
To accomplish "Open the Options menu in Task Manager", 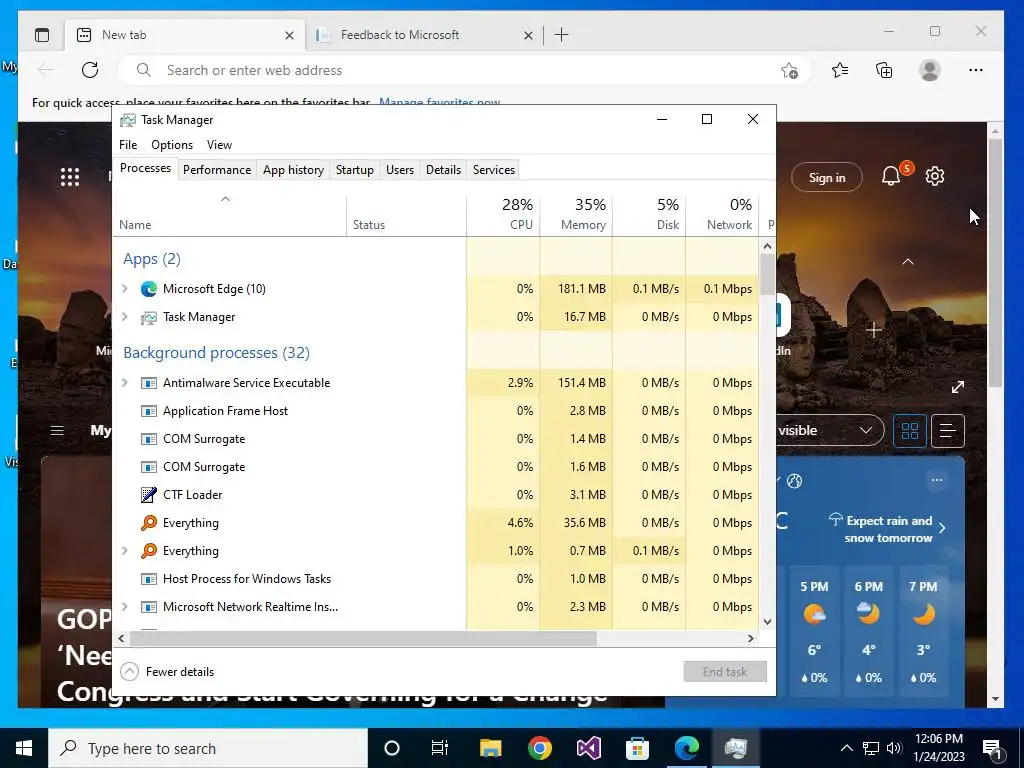I will point(172,145).
